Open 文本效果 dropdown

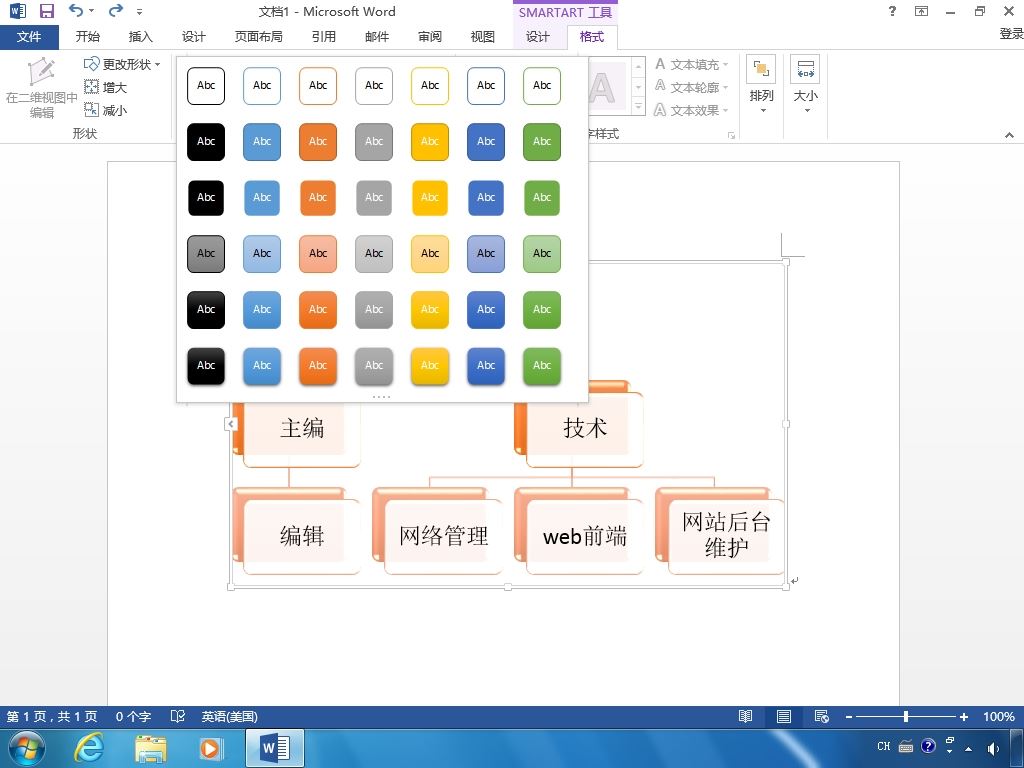point(691,110)
